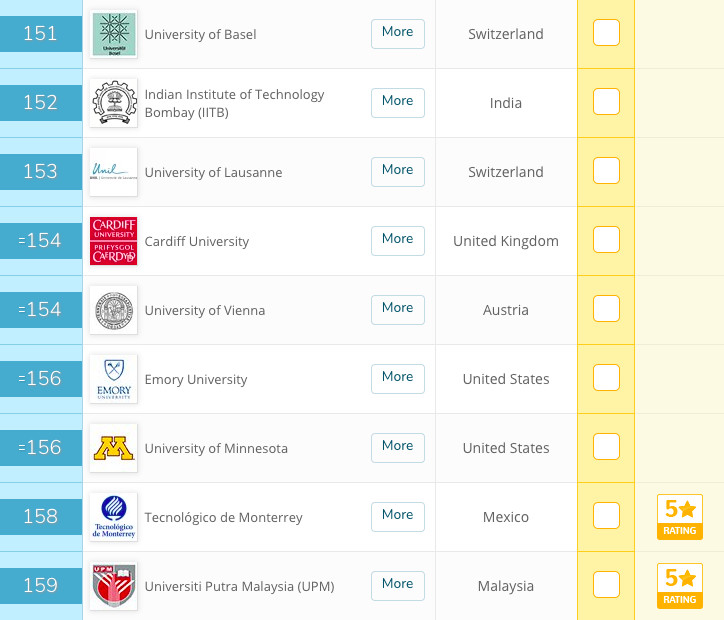
Task: Click the Minnesota gold M logo
Action: click(x=114, y=448)
